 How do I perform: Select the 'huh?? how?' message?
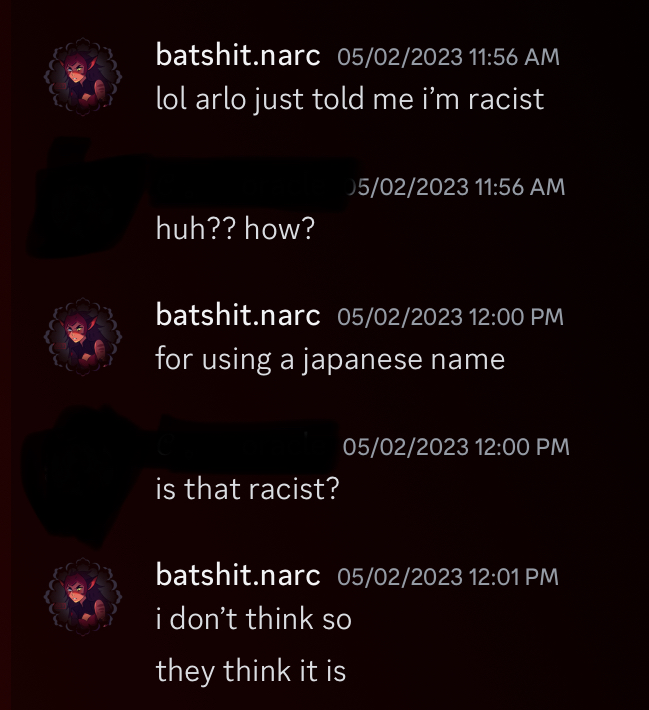click(235, 229)
